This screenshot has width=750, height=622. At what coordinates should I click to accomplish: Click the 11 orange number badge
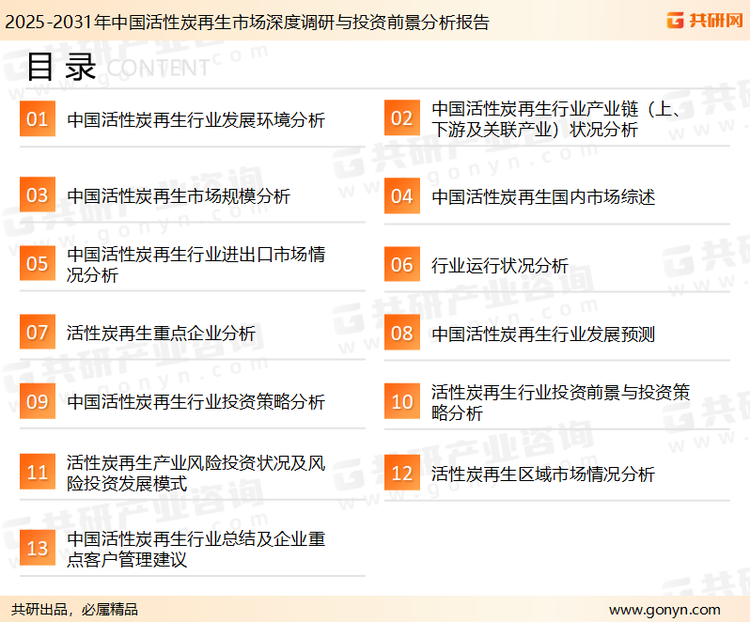37,473
